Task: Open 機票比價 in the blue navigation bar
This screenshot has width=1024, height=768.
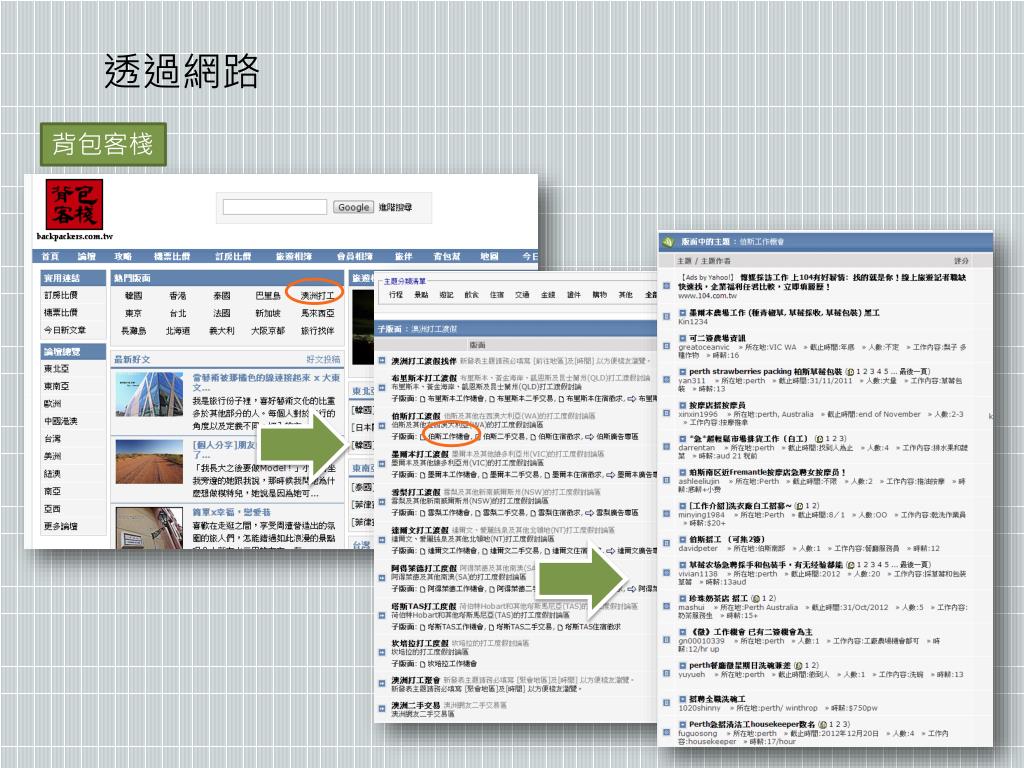Action: tap(172, 256)
